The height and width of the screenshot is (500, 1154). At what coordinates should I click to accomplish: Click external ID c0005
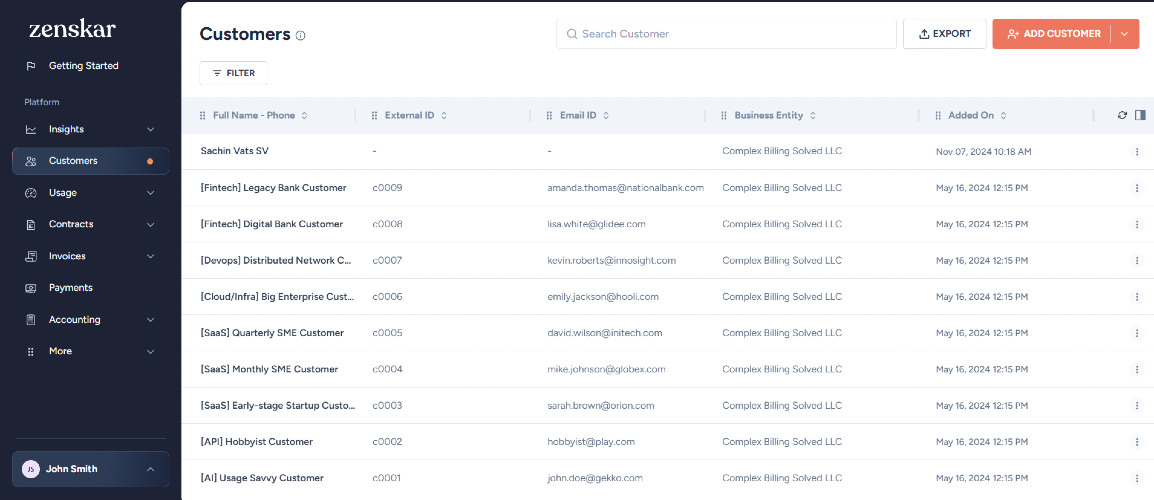click(x=387, y=333)
